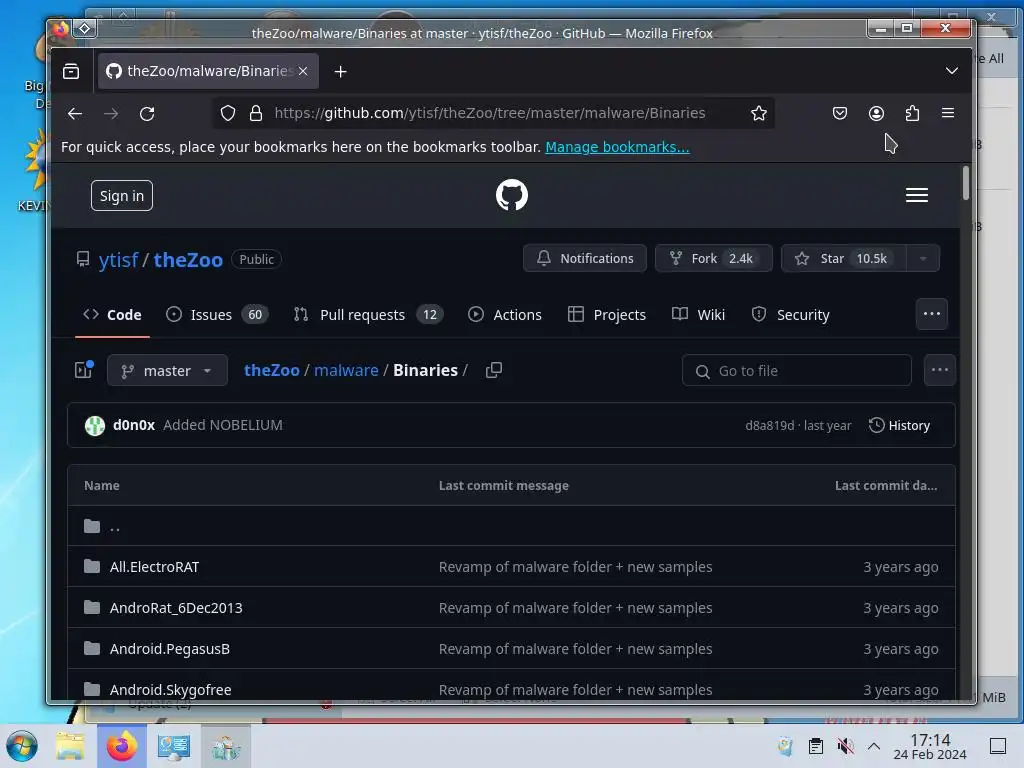Open the ytisf owner link

[x=118, y=260]
